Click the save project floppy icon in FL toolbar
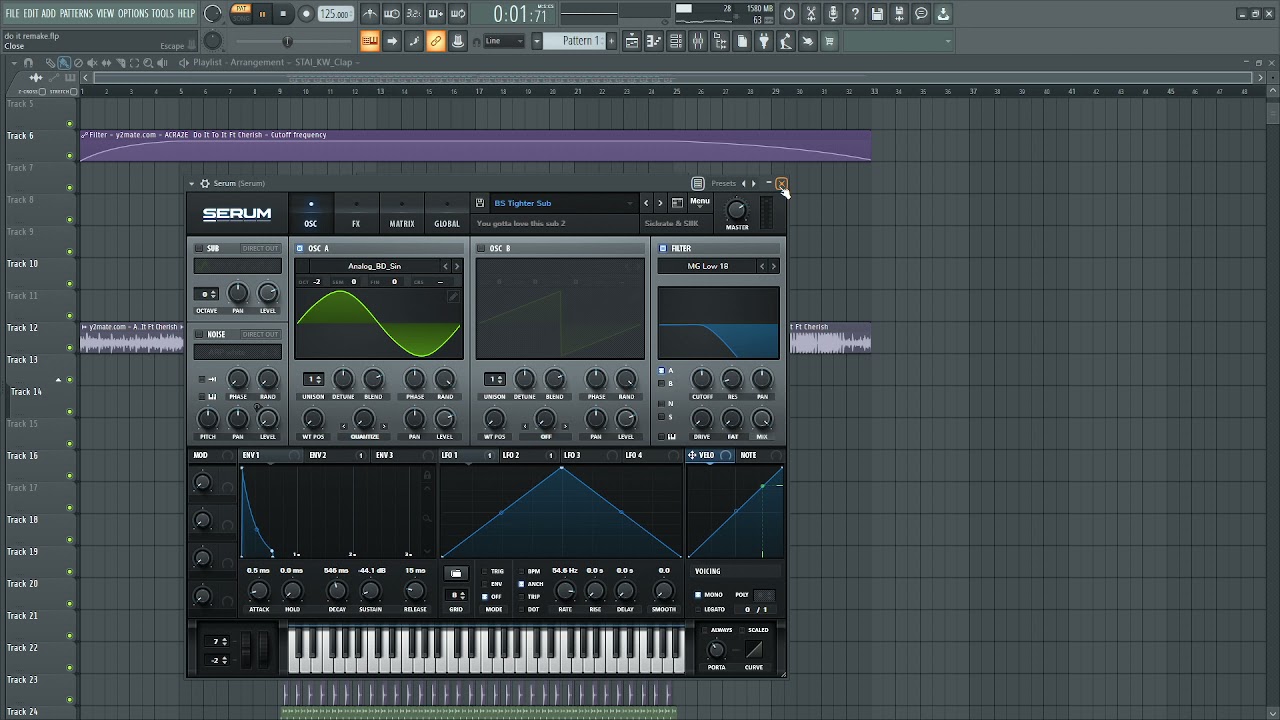 [877, 14]
